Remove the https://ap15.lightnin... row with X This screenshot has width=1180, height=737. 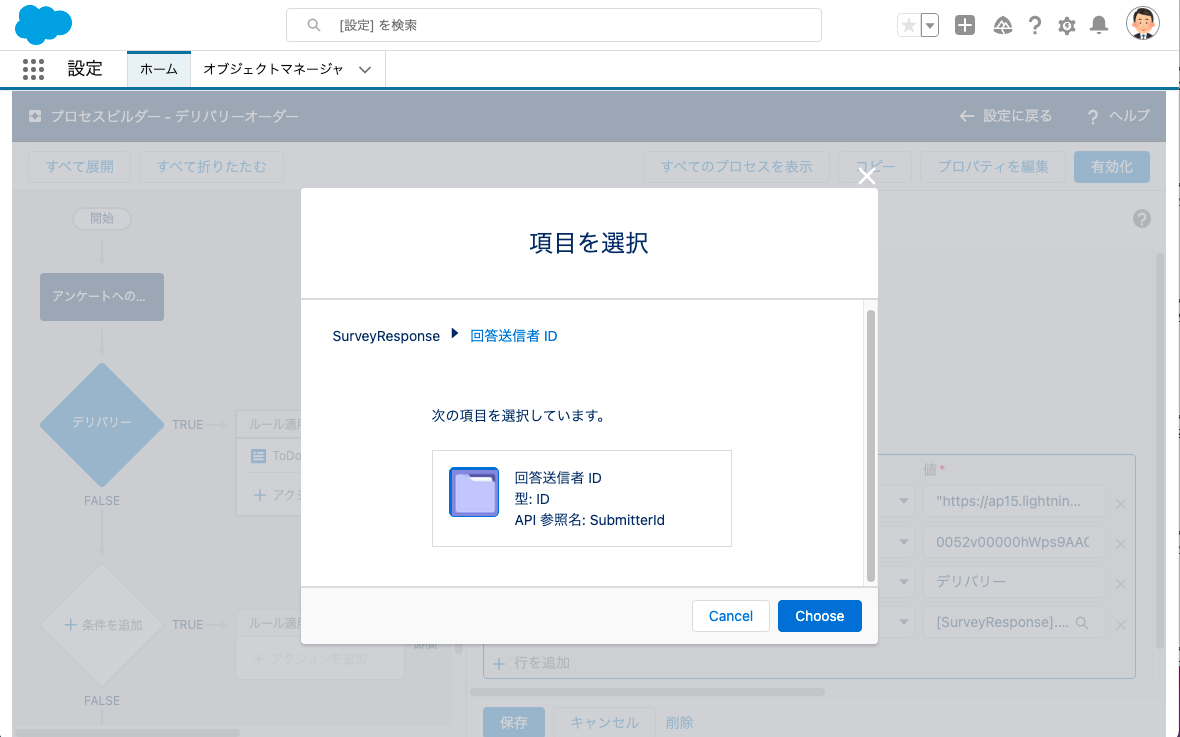[1121, 504]
